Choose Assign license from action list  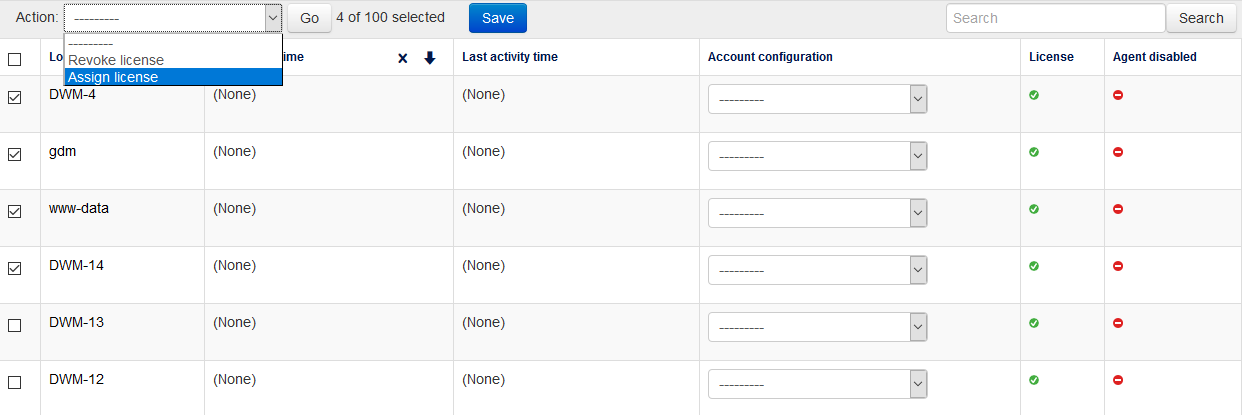click(x=113, y=77)
